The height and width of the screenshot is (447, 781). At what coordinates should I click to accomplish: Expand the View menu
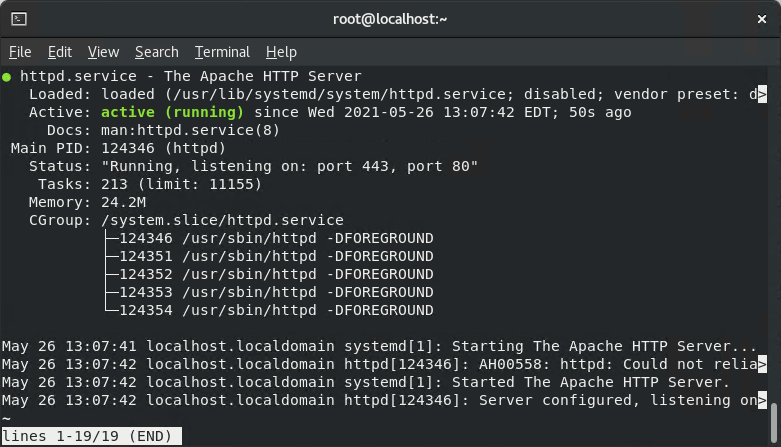coord(103,52)
